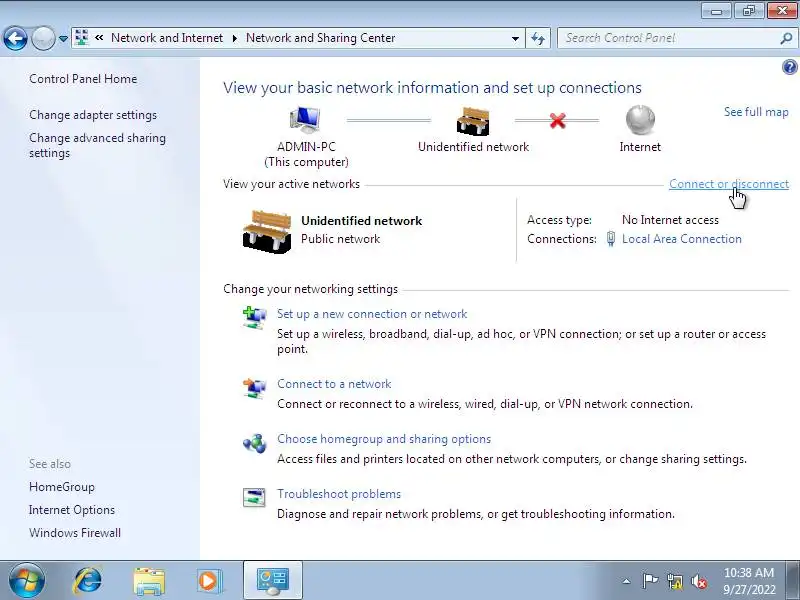The image size is (800, 600).
Task: Open HomeGroup under See also
Action: click(x=62, y=487)
